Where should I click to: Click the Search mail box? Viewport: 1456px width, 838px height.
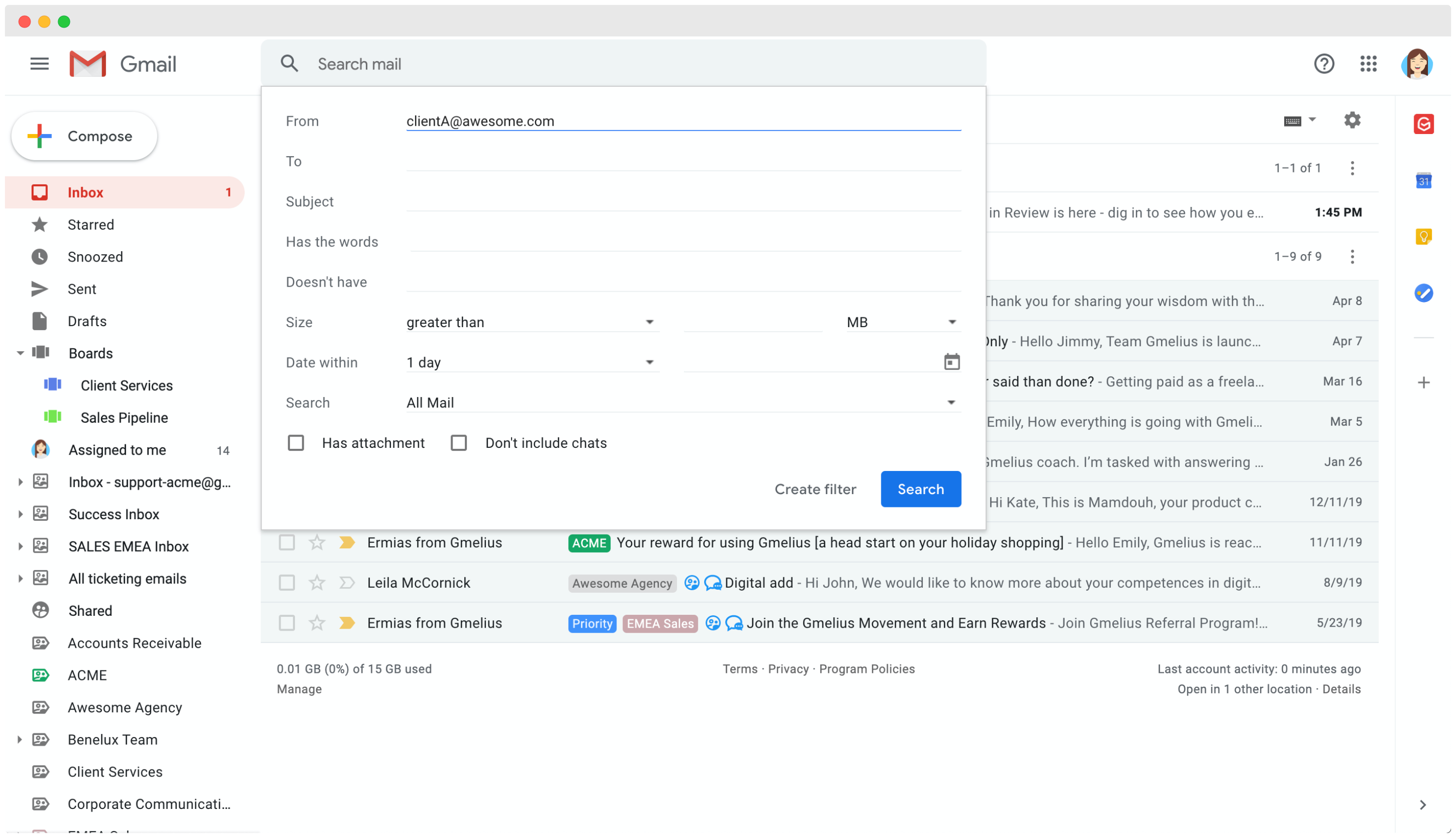(x=623, y=64)
